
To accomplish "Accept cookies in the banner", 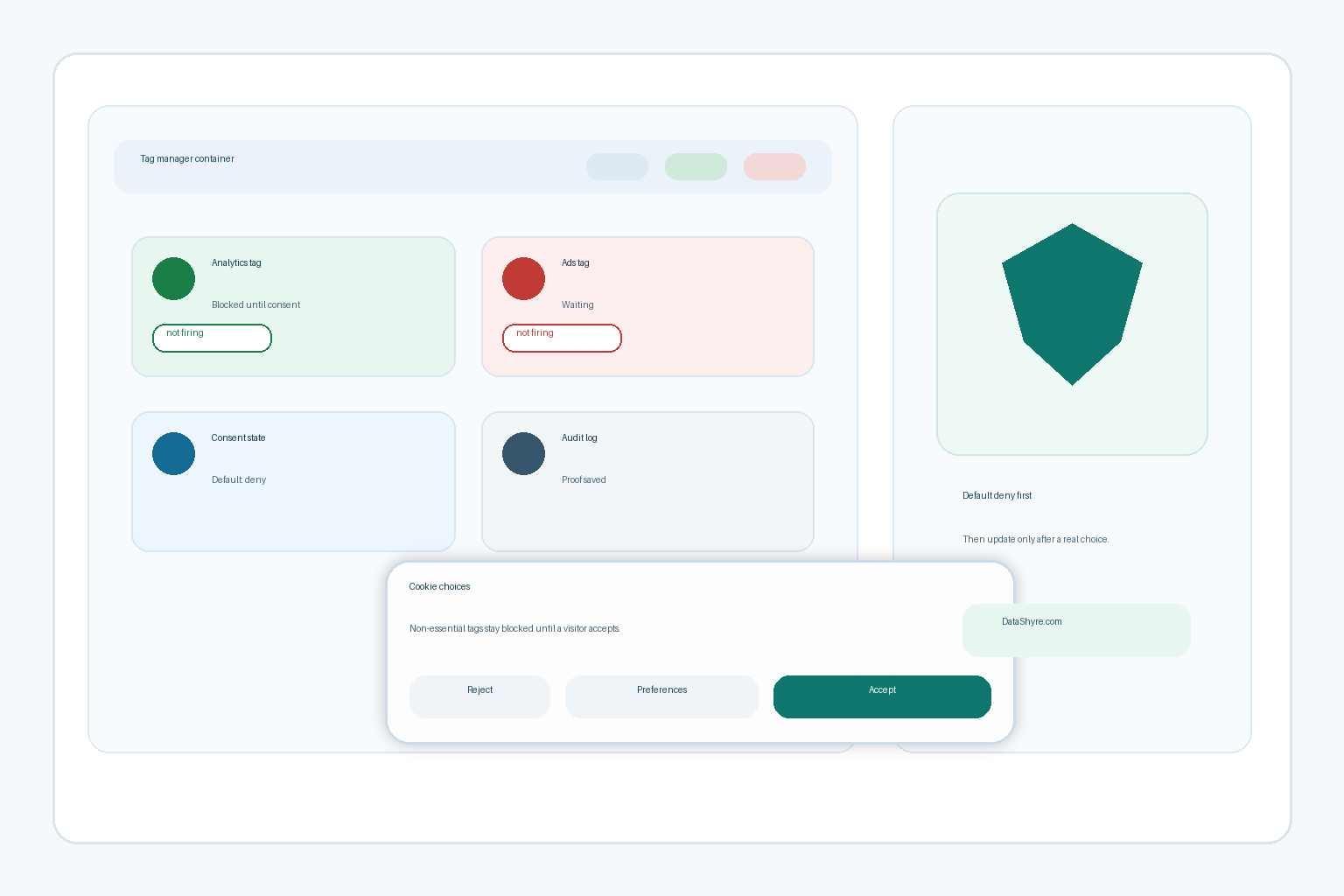I will point(882,696).
